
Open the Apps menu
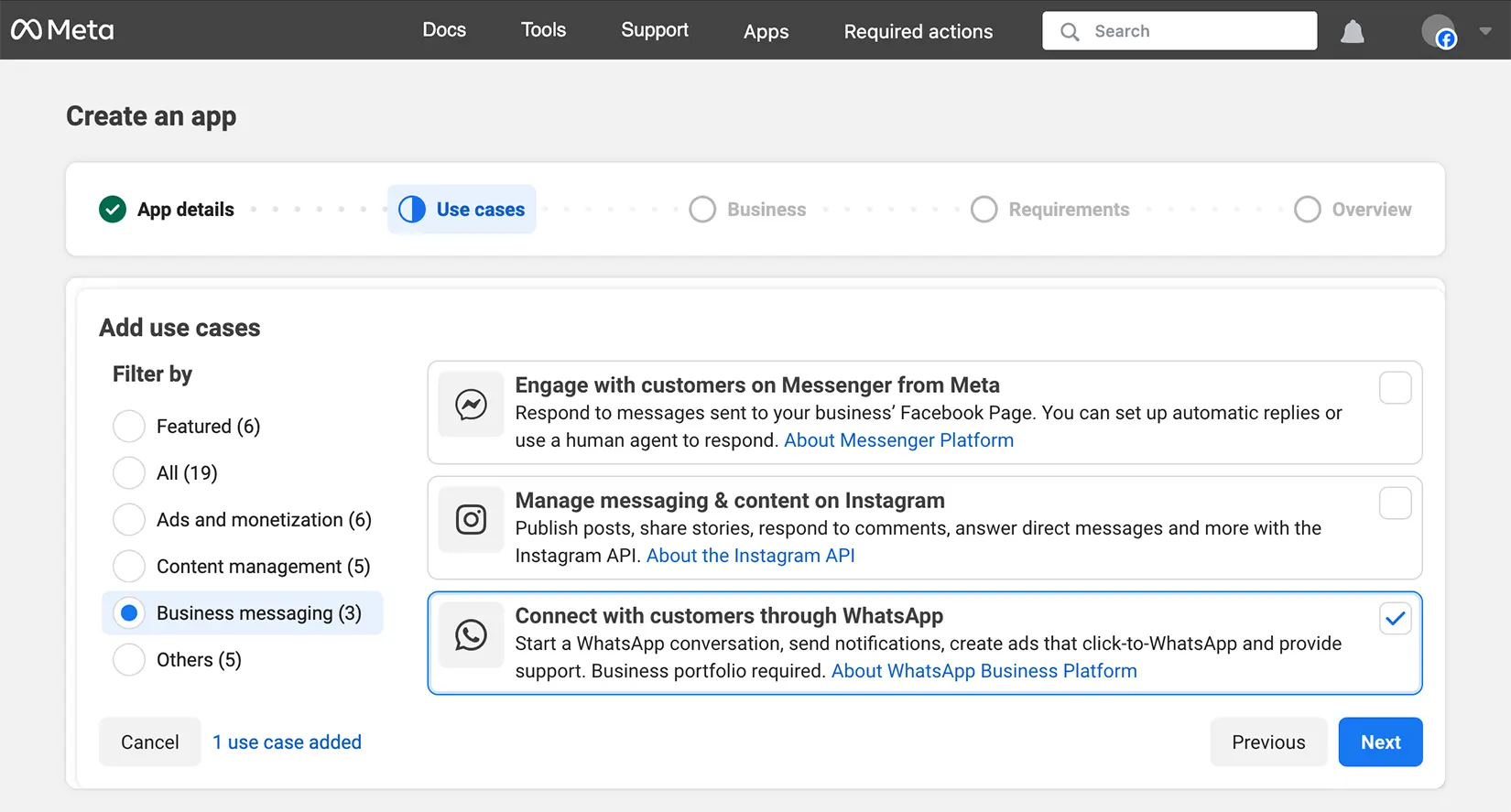tap(766, 32)
